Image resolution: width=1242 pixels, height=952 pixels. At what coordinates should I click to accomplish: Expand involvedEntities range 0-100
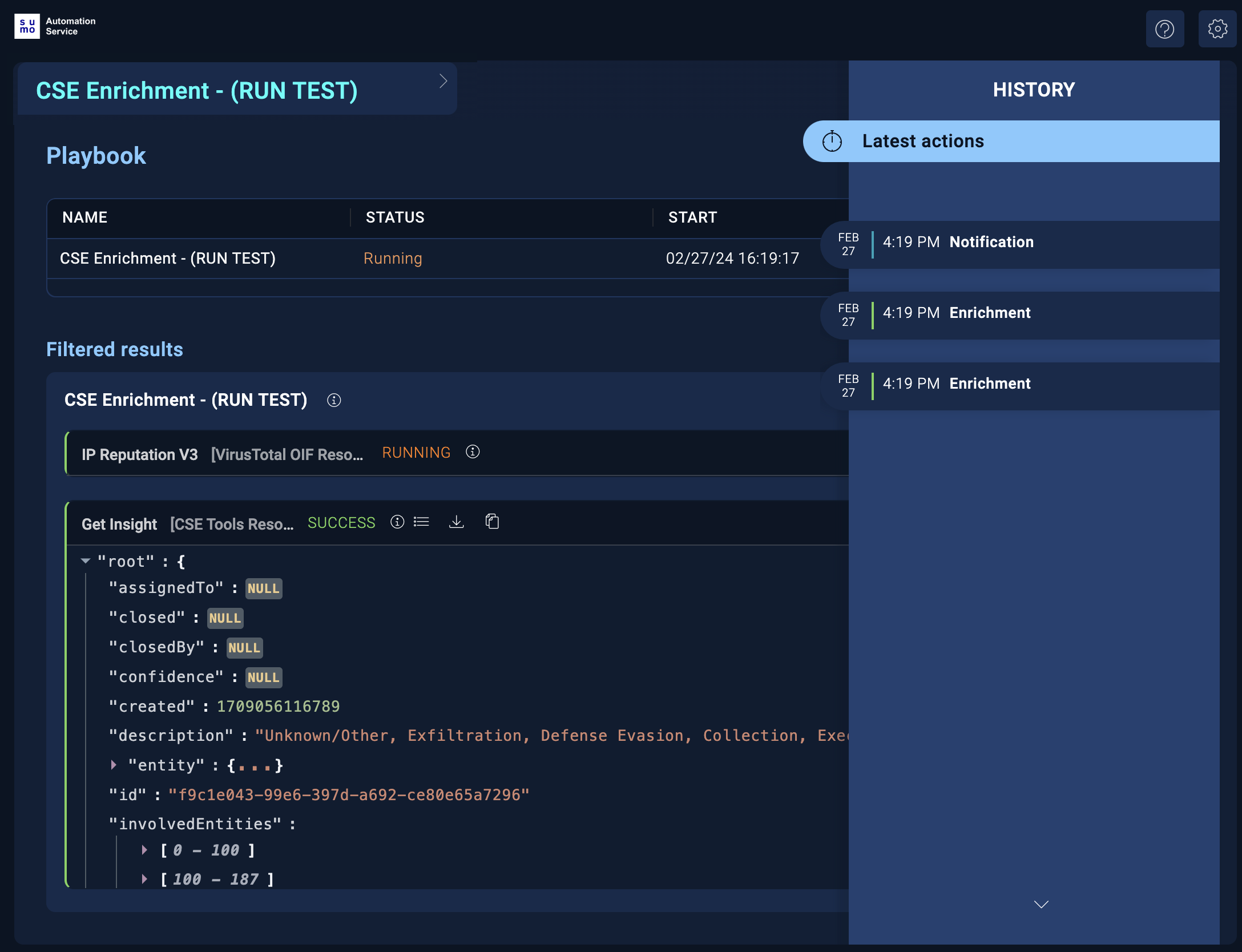coord(144,850)
